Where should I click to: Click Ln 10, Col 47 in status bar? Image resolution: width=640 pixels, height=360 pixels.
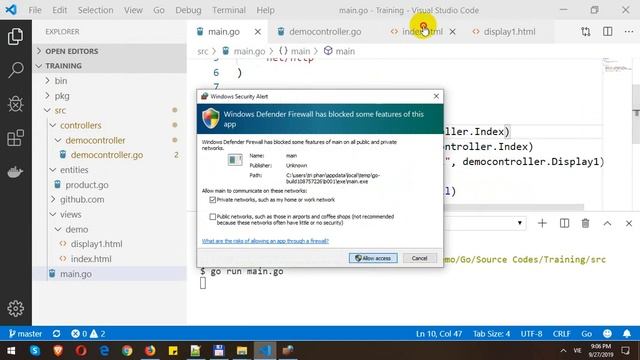click(x=439, y=333)
